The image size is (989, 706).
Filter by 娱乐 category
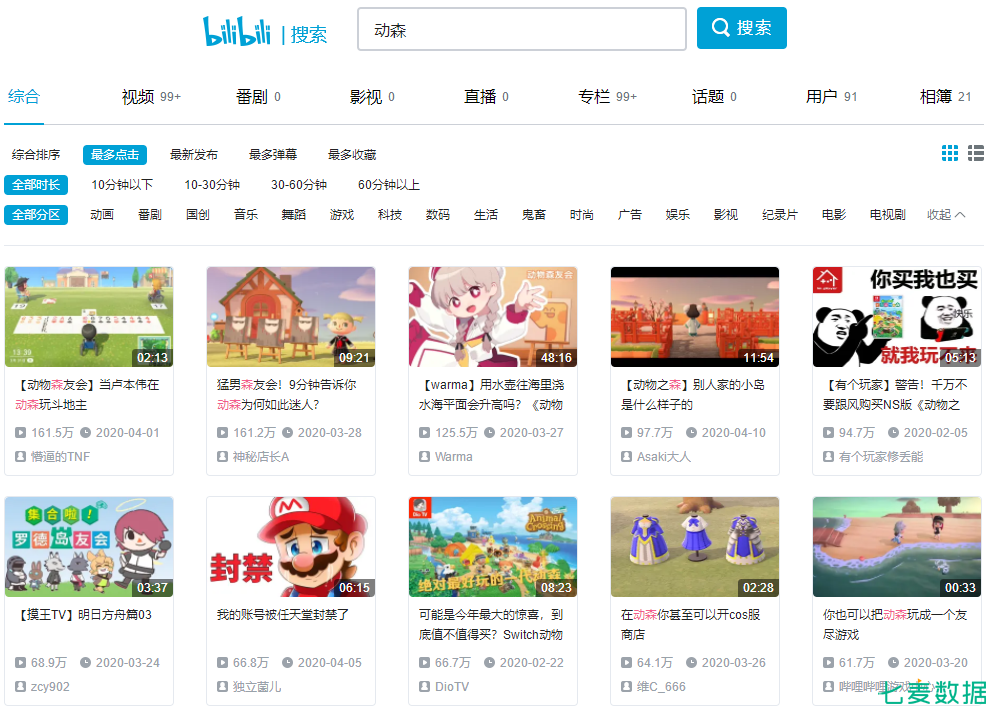pyautogui.click(x=677, y=215)
